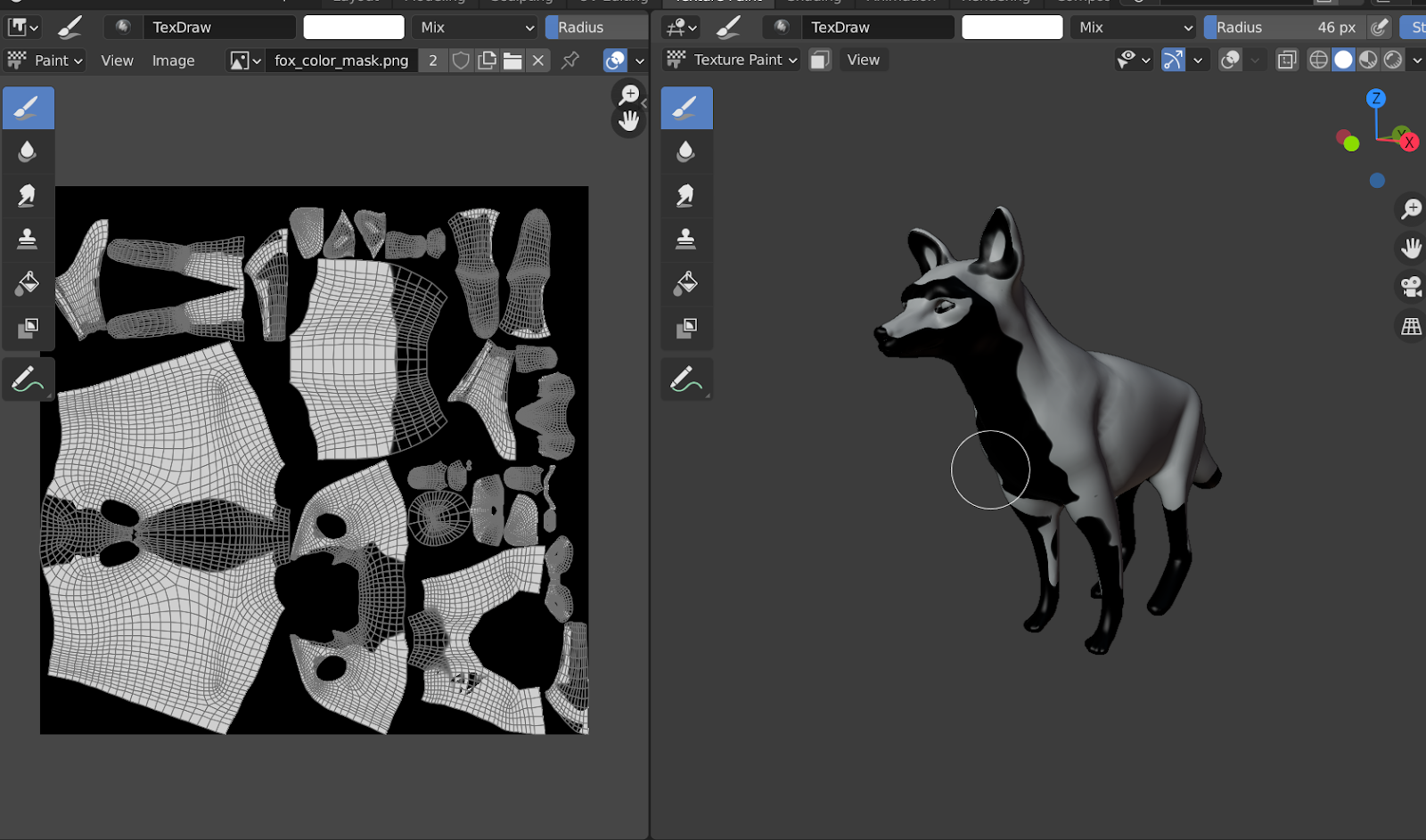Open Image menu in image editor

(173, 61)
